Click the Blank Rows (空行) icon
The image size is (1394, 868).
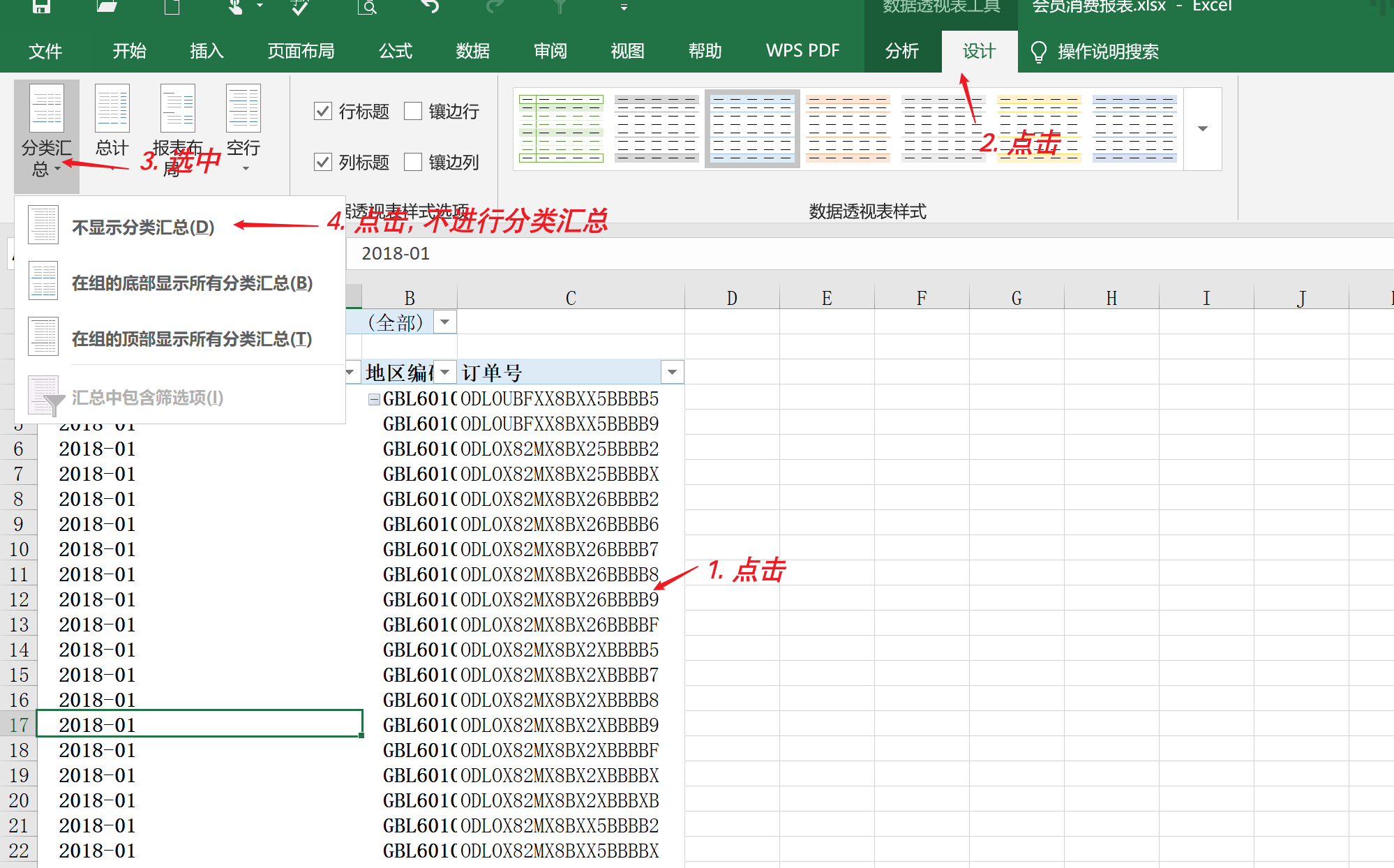point(243,110)
